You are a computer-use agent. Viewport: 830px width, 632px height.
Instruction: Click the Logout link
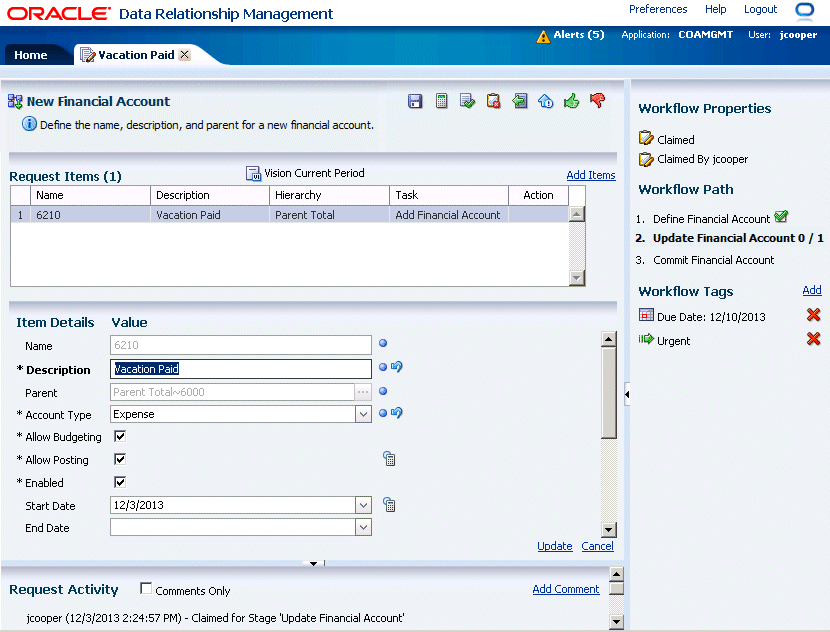coord(760,10)
